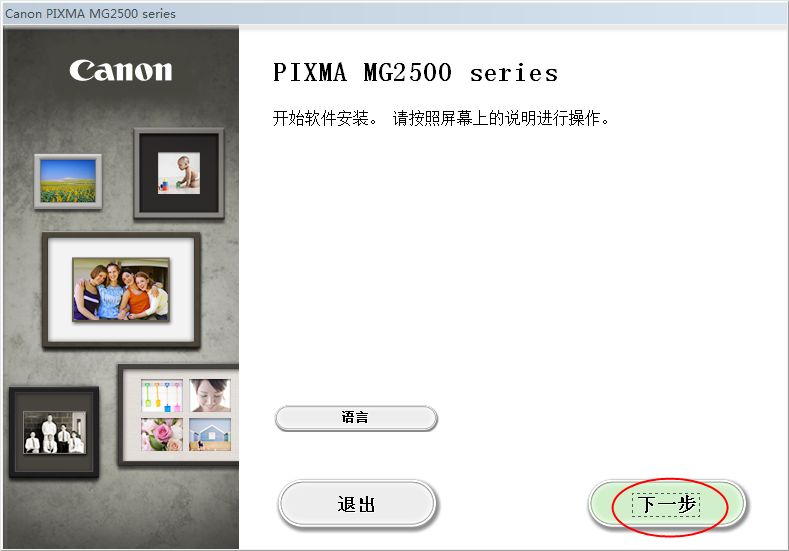789x551 pixels.
Task: Select the woman's face close-up photo
Action: click(x=210, y=396)
